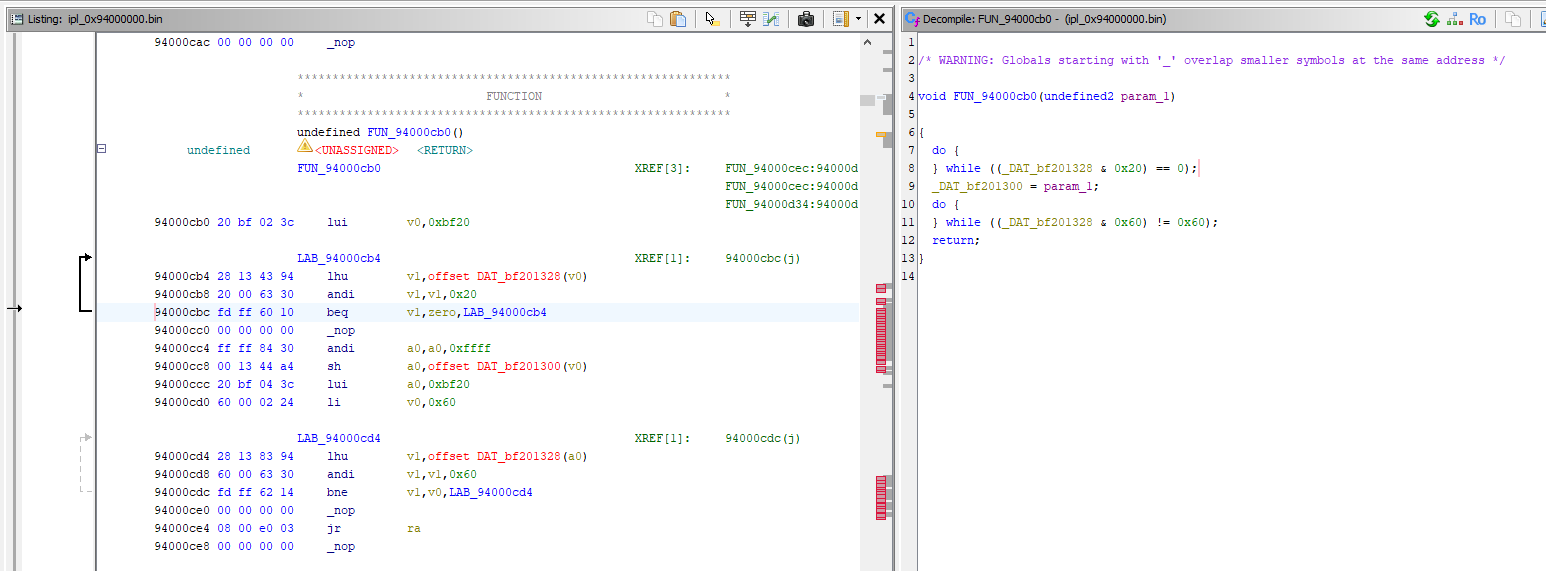The image size is (1546, 571).
Task: Collapse the FUN_94000cb0 function fold marker
Action: (101, 149)
